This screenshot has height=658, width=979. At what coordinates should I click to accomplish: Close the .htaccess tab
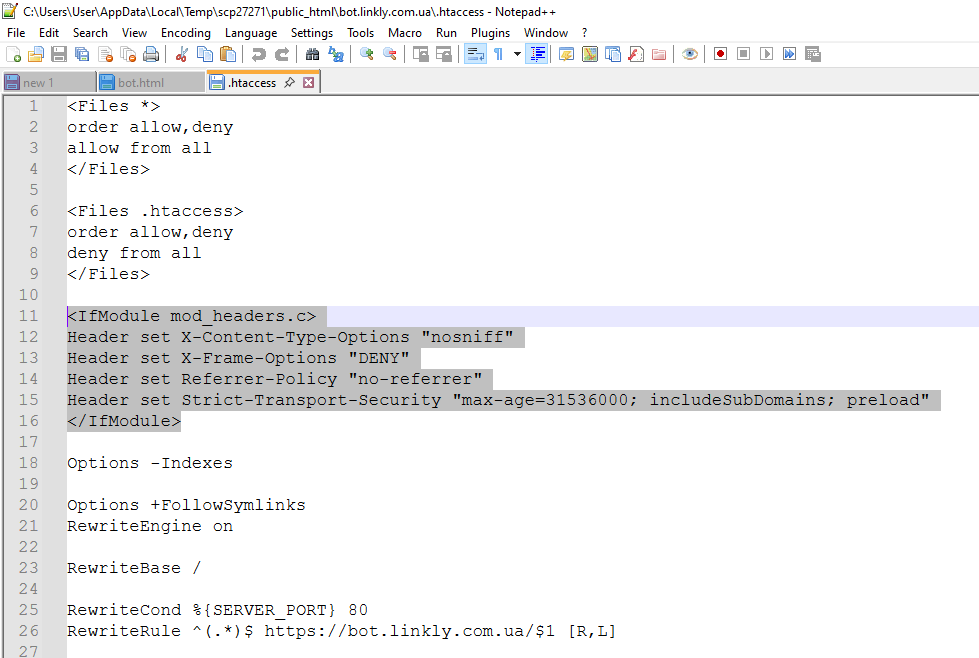click(308, 82)
